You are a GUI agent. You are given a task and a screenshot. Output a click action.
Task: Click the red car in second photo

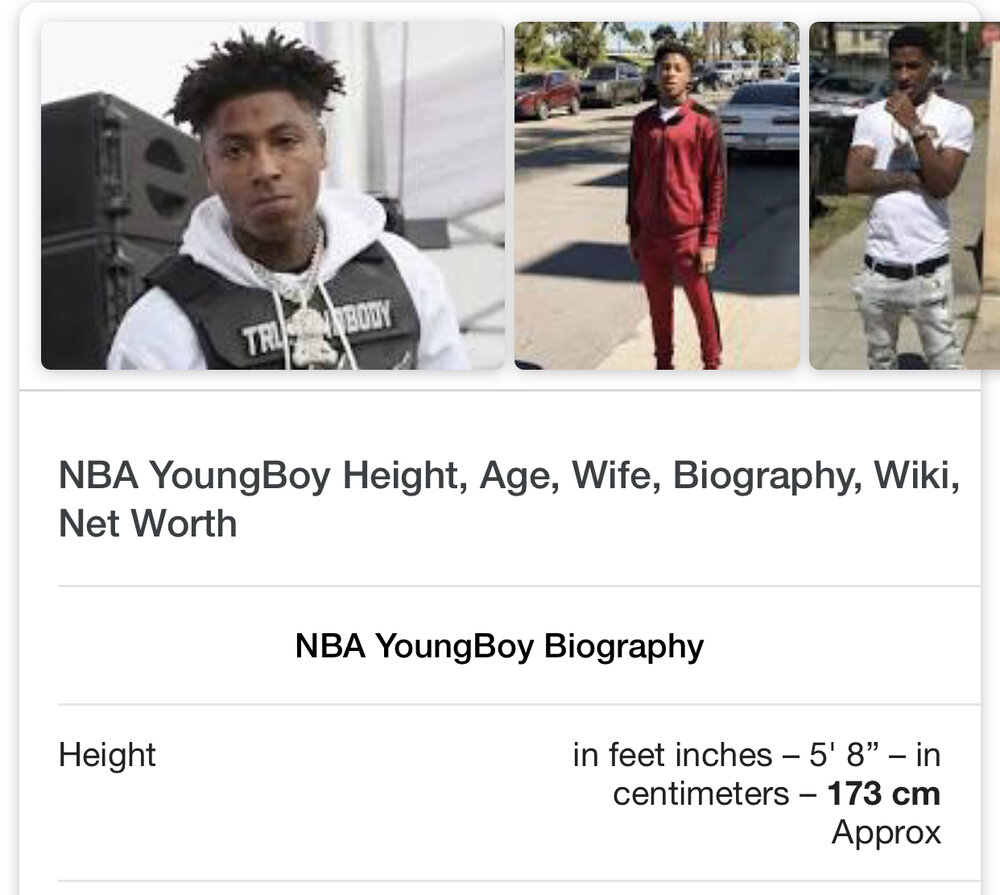pyautogui.click(x=547, y=94)
